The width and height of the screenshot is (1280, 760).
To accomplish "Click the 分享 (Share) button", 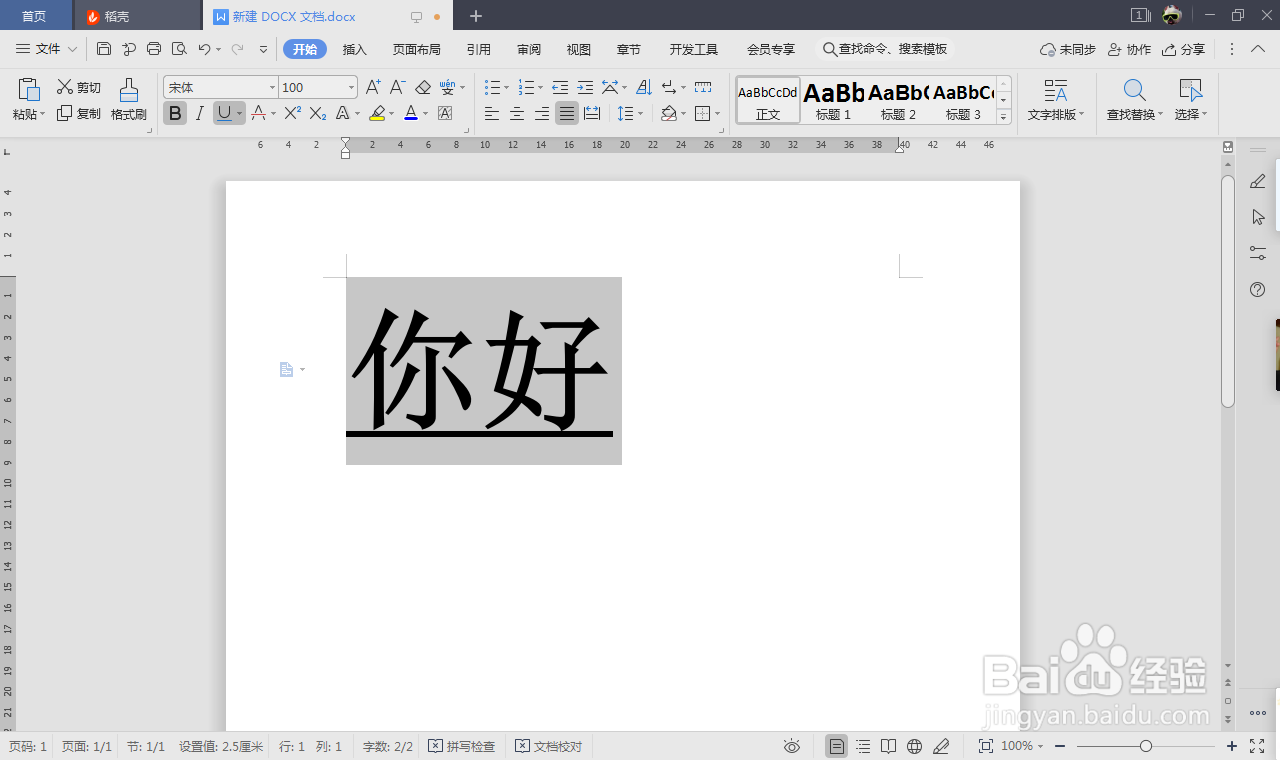I will 1184,49.
